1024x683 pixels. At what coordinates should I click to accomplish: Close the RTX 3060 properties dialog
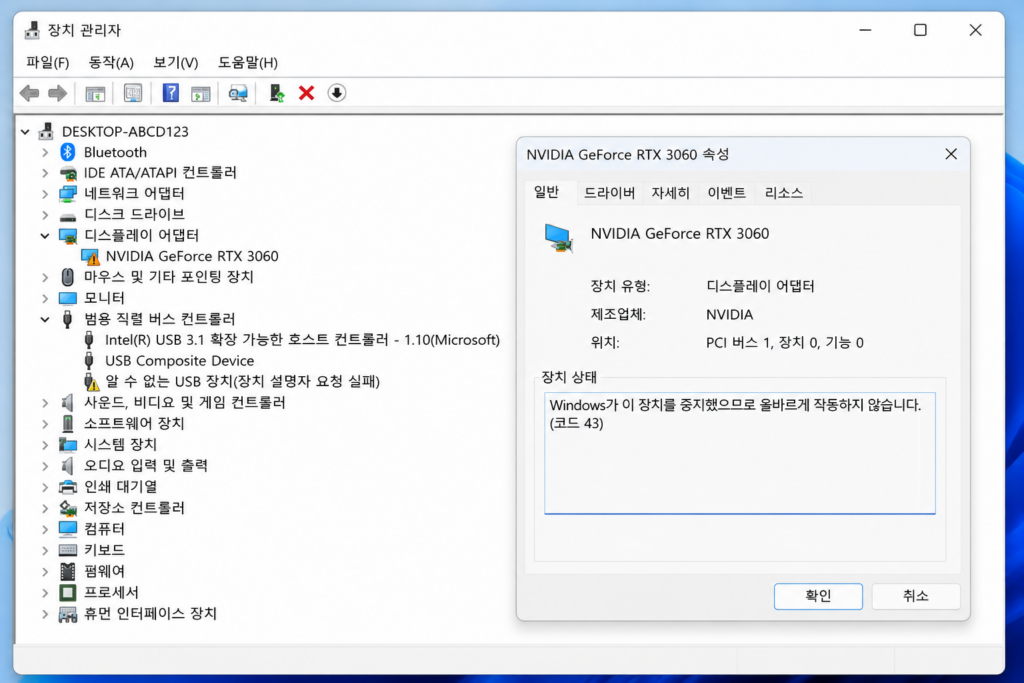[x=951, y=154]
